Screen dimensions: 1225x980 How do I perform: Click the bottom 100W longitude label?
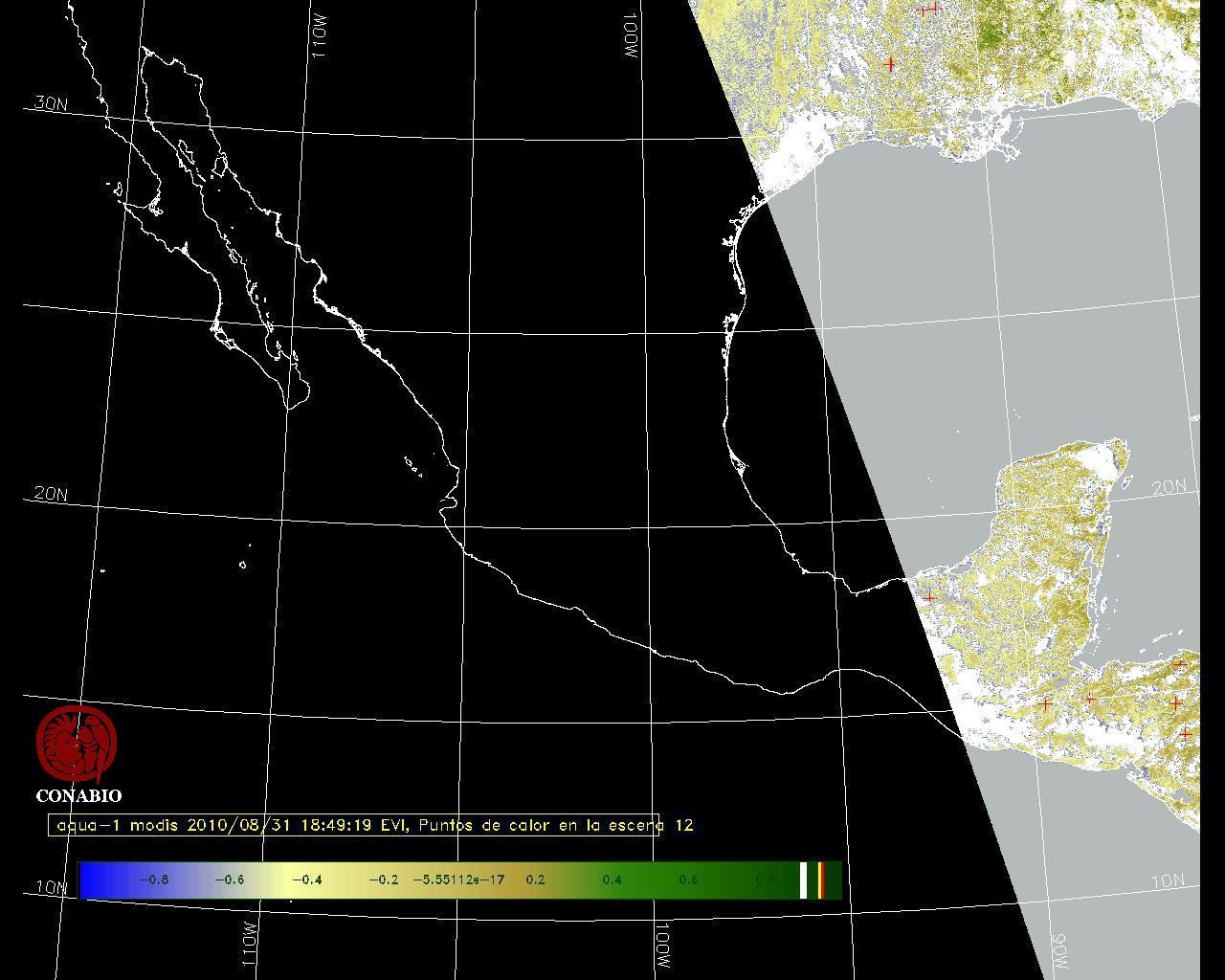click(x=662, y=946)
